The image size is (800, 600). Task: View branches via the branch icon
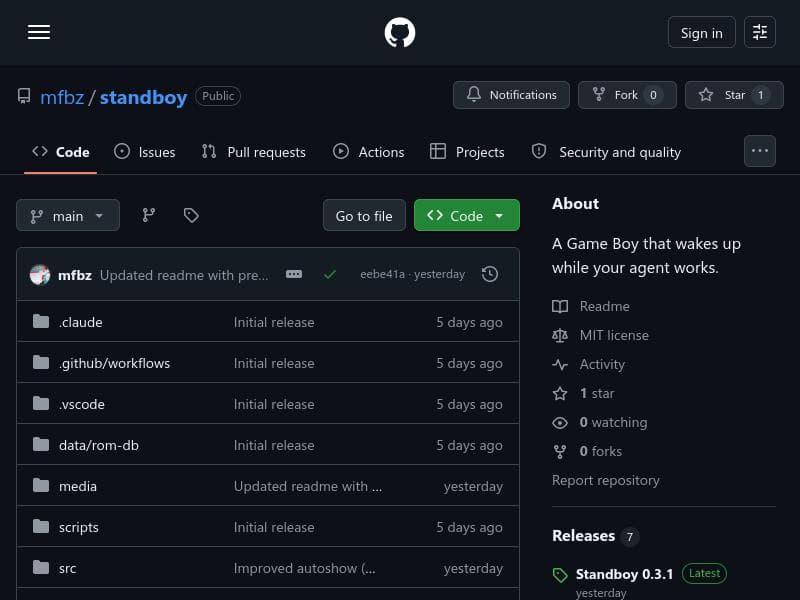pyautogui.click(x=148, y=215)
